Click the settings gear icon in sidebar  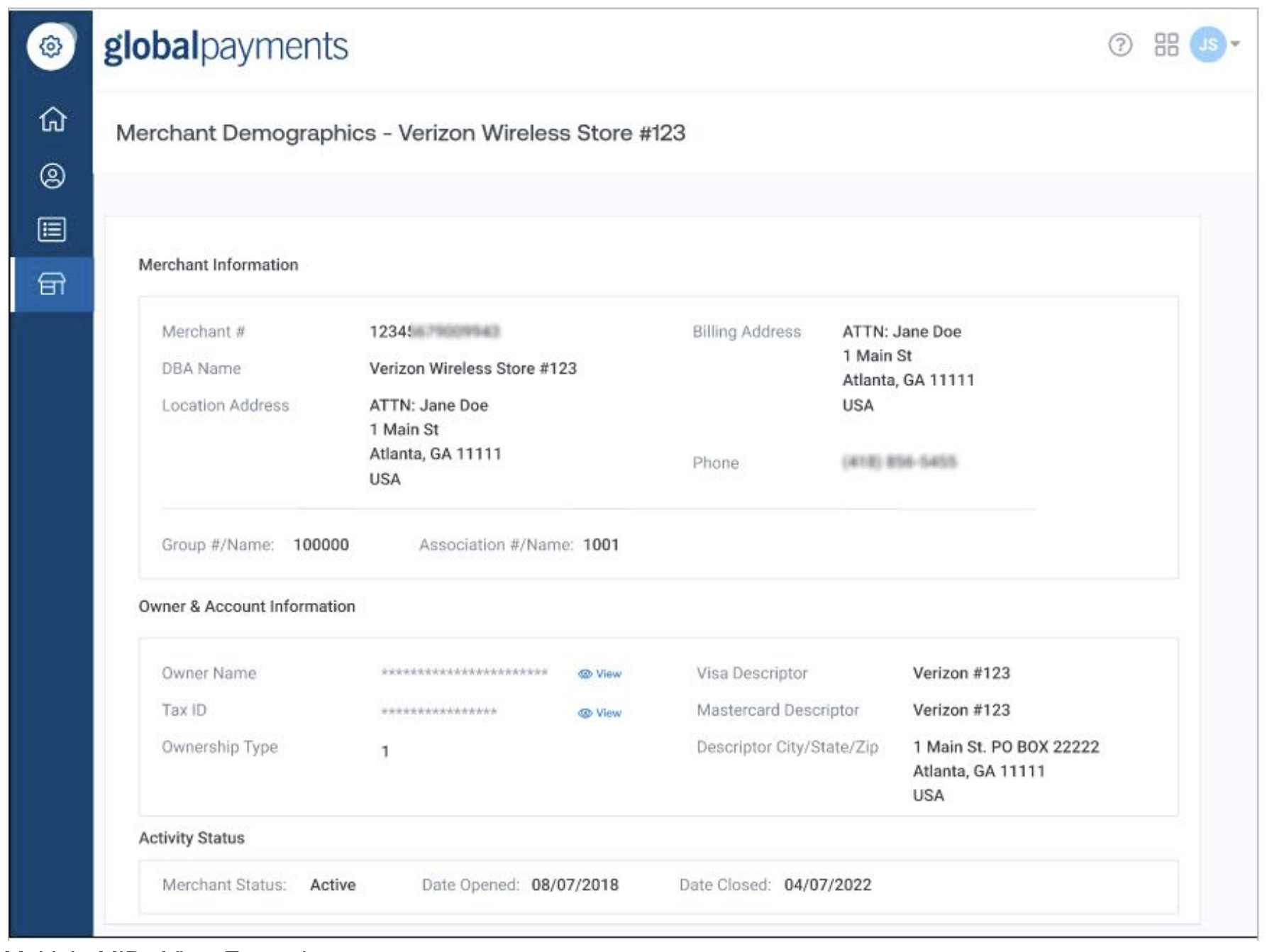pos(50,47)
